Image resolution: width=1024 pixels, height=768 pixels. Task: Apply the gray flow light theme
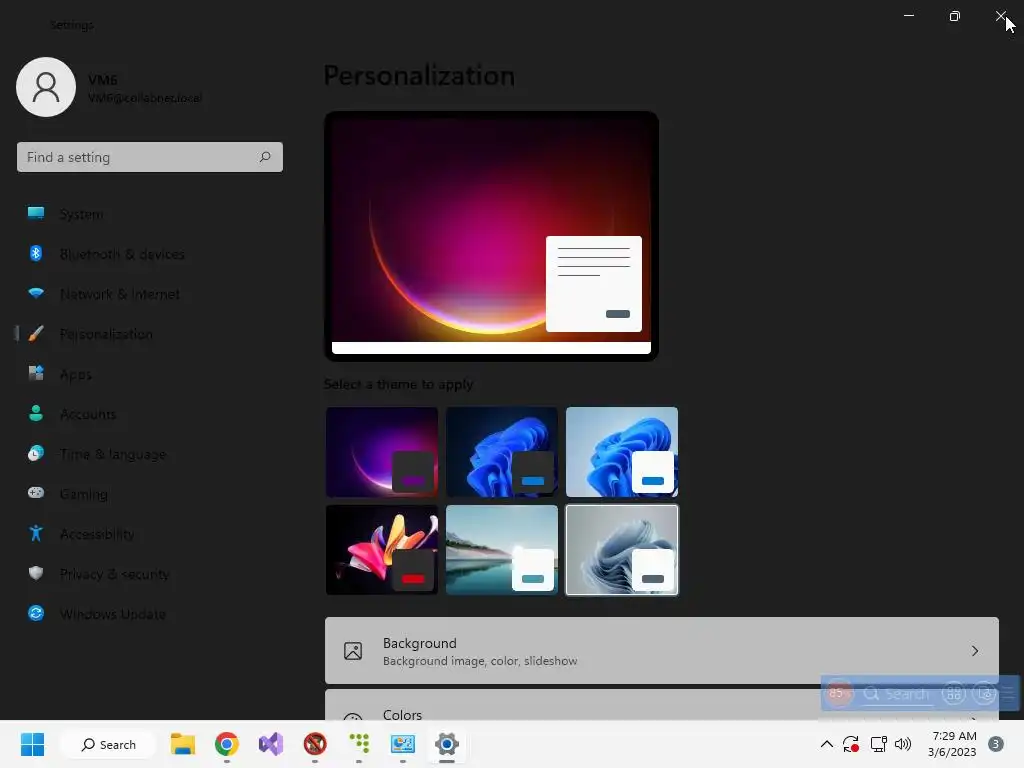point(622,550)
